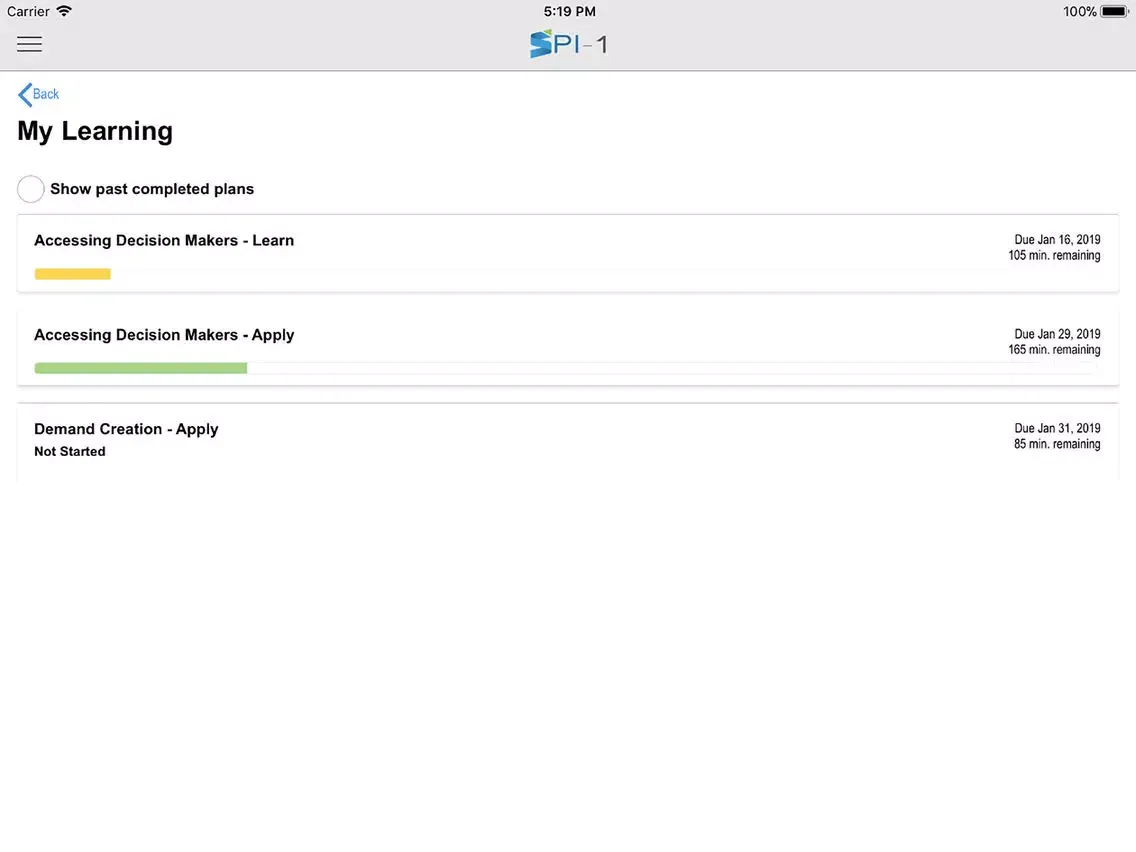This screenshot has width=1136, height=852.
Task: Click the Show past completed plans label
Action: click(x=152, y=189)
